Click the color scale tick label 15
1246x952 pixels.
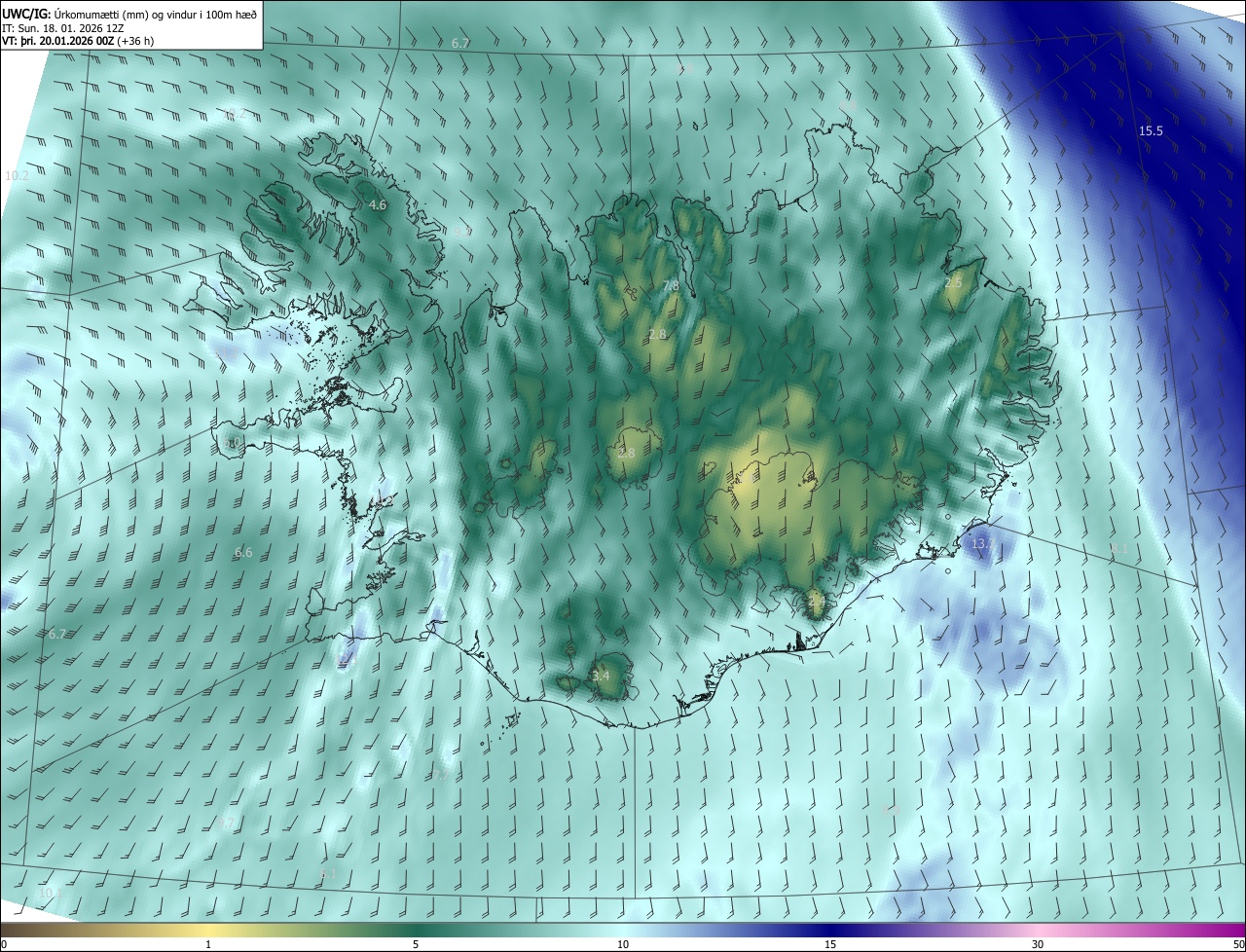coord(830,945)
